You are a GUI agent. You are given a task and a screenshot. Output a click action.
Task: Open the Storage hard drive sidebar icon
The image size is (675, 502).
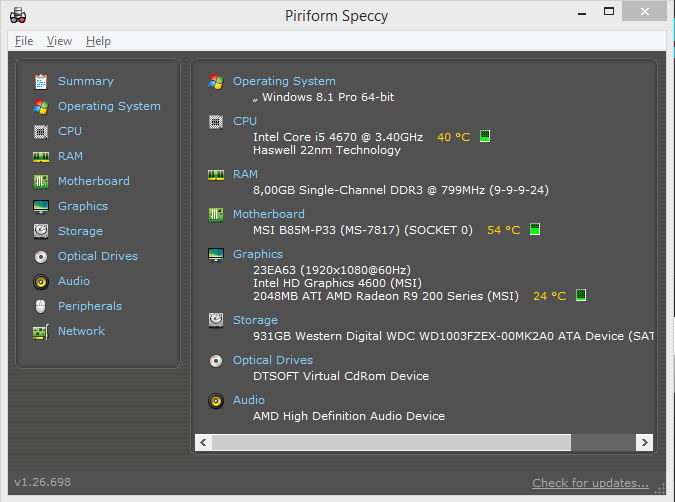click(41, 231)
